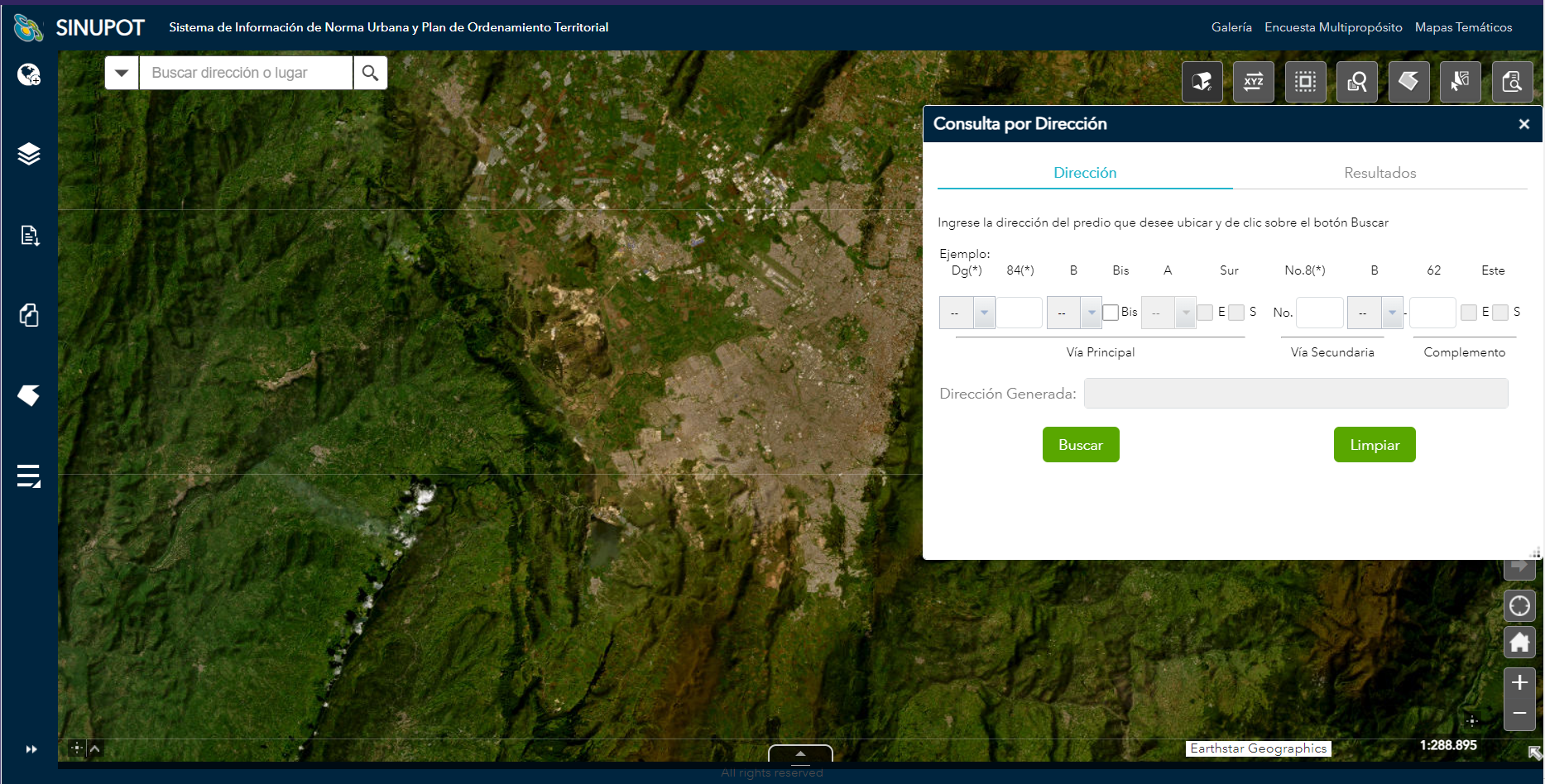Image resolution: width=1545 pixels, height=784 pixels.
Task: Toggle the E checkbox under Complemento
Action: point(1469,313)
